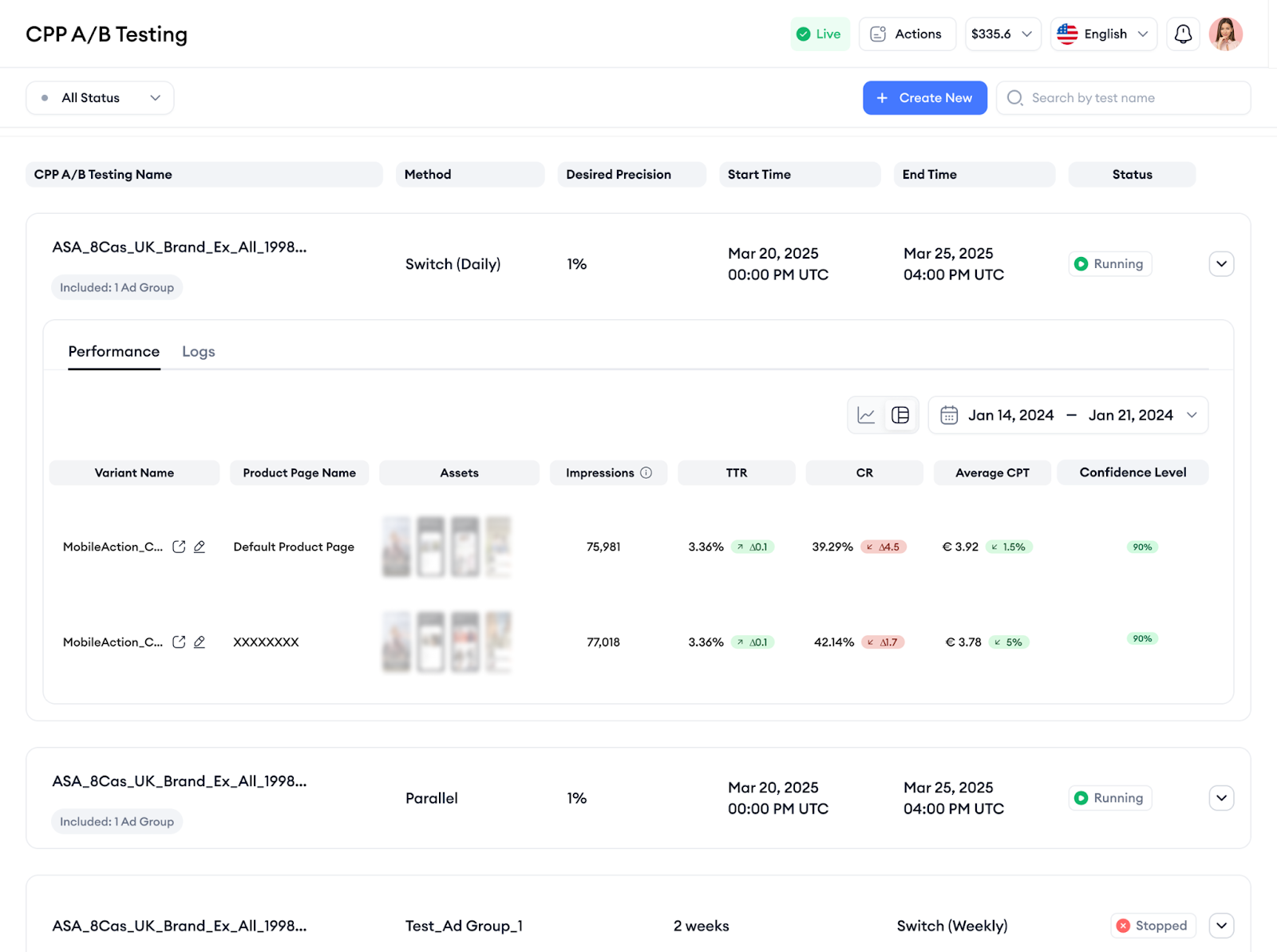Image resolution: width=1277 pixels, height=952 pixels.
Task: Open the English language dropdown
Action: 1103,34
